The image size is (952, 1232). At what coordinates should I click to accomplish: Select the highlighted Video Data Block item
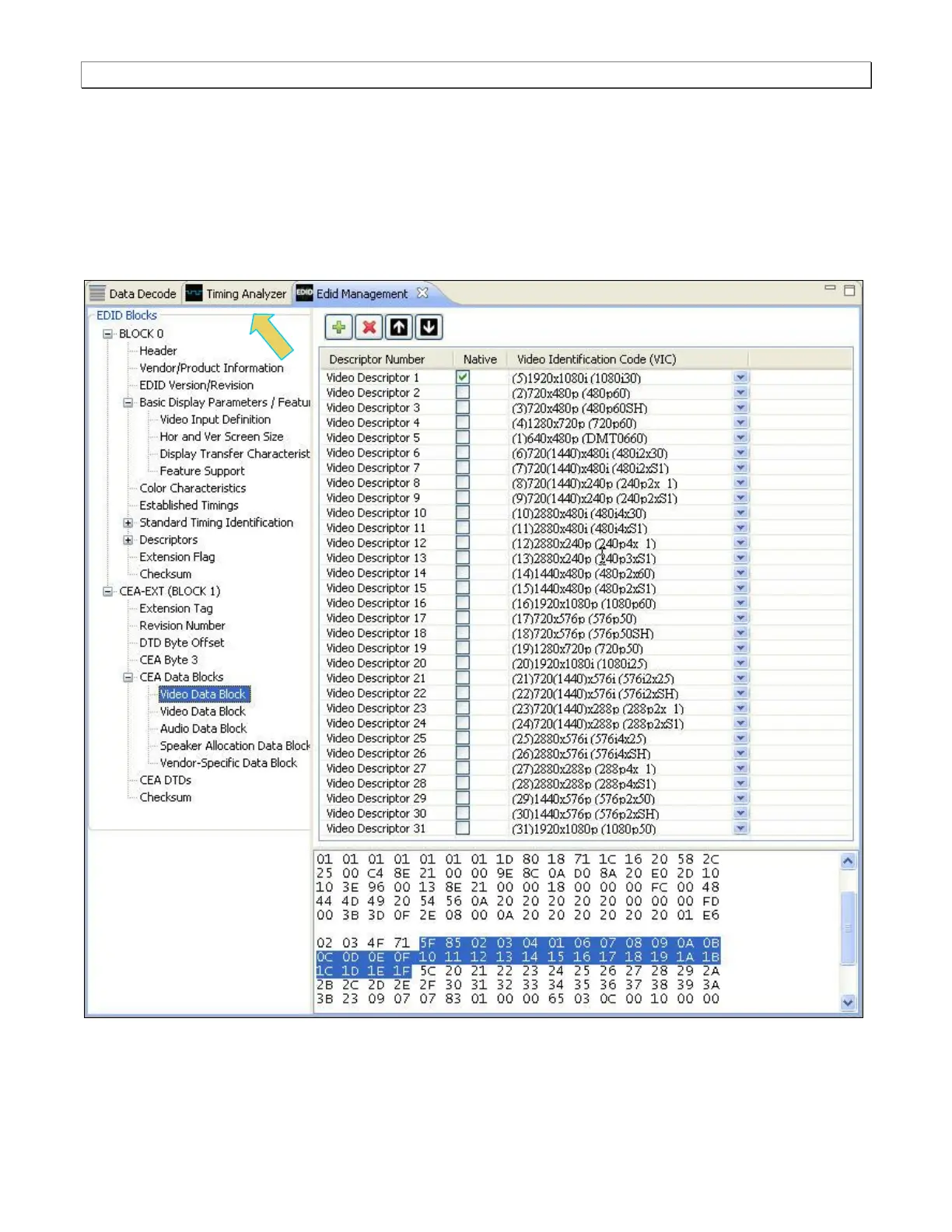(x=204, y=694)
